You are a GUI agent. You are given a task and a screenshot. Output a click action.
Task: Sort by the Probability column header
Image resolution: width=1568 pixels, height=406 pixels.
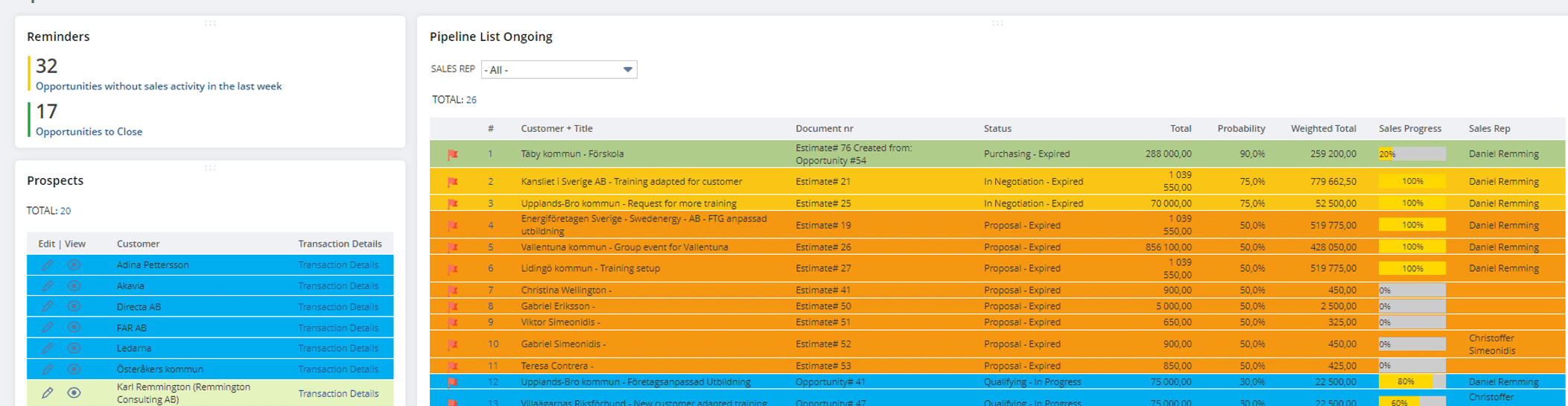[1241, 129]
